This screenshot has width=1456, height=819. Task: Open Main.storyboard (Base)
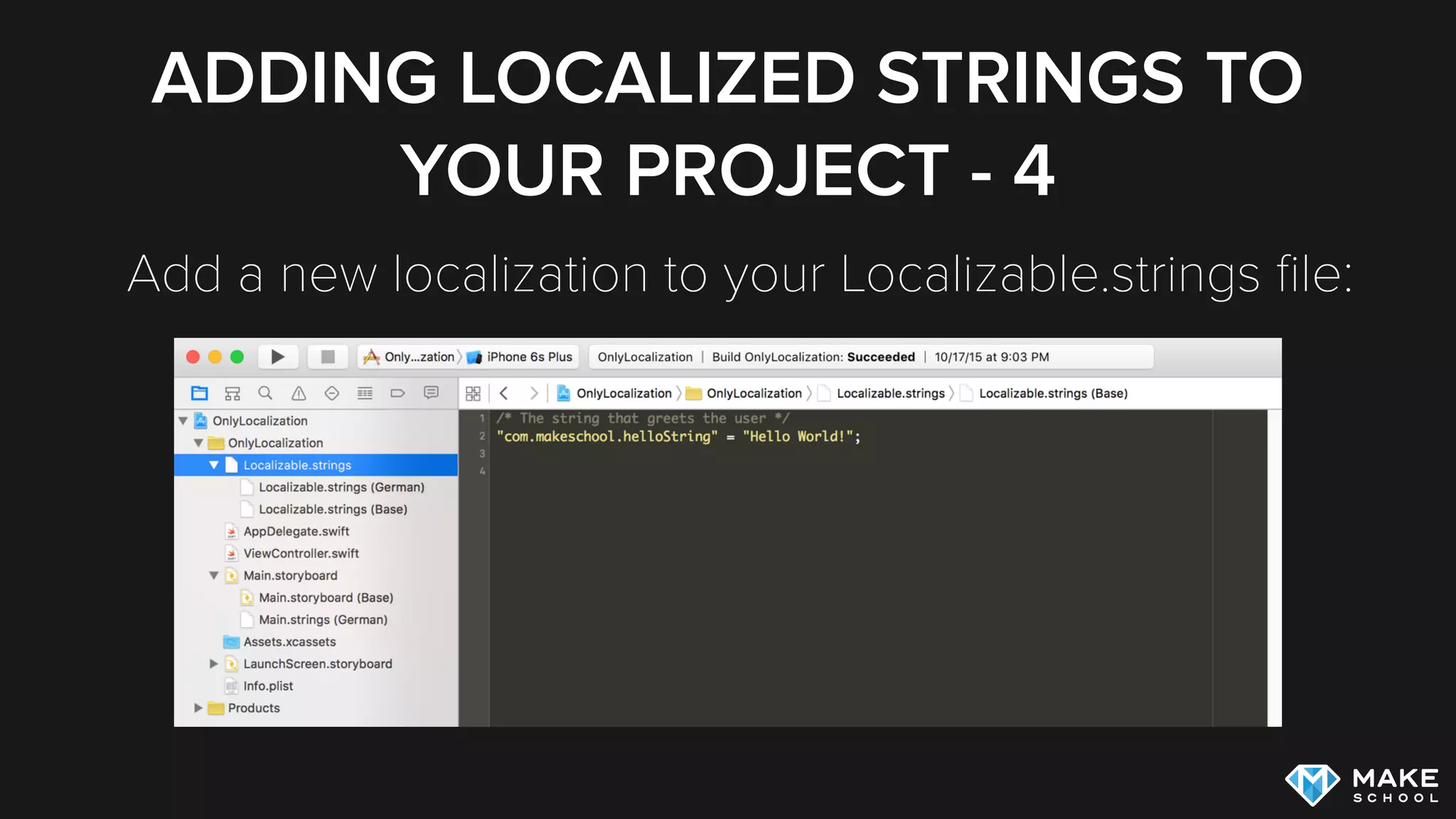pos(317,597)
